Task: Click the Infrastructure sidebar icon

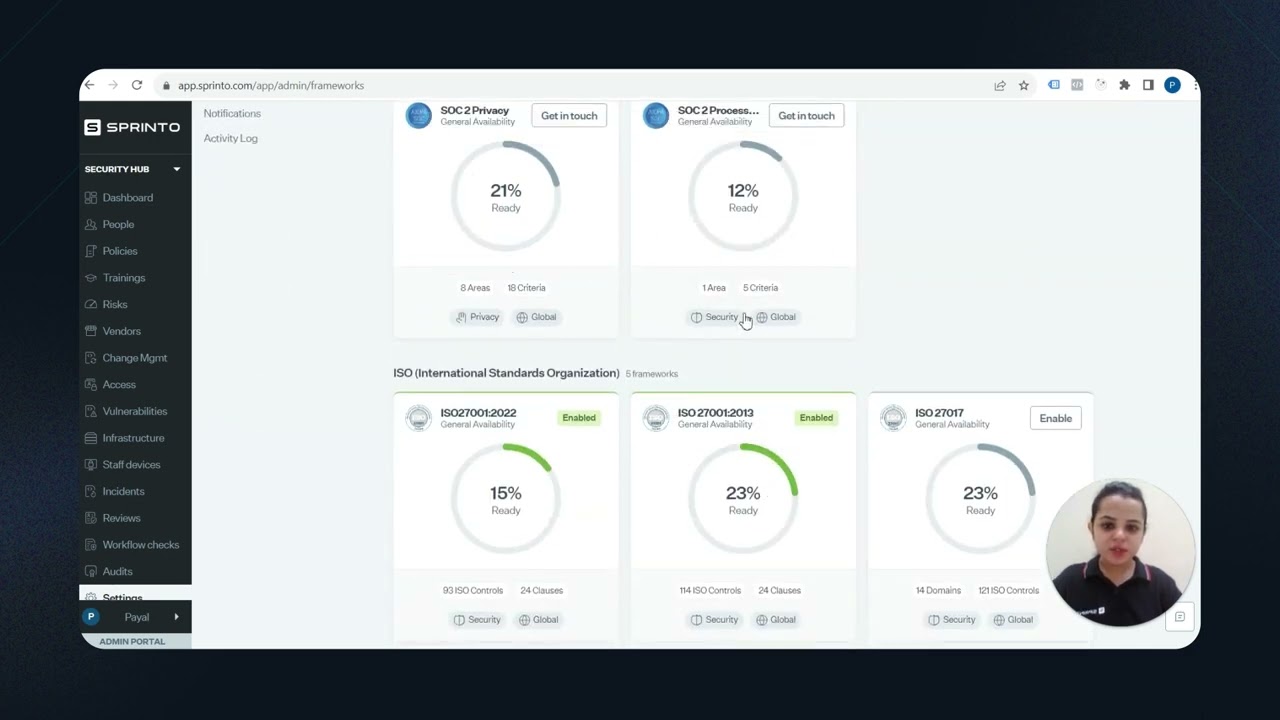Action: pos(91,438)
